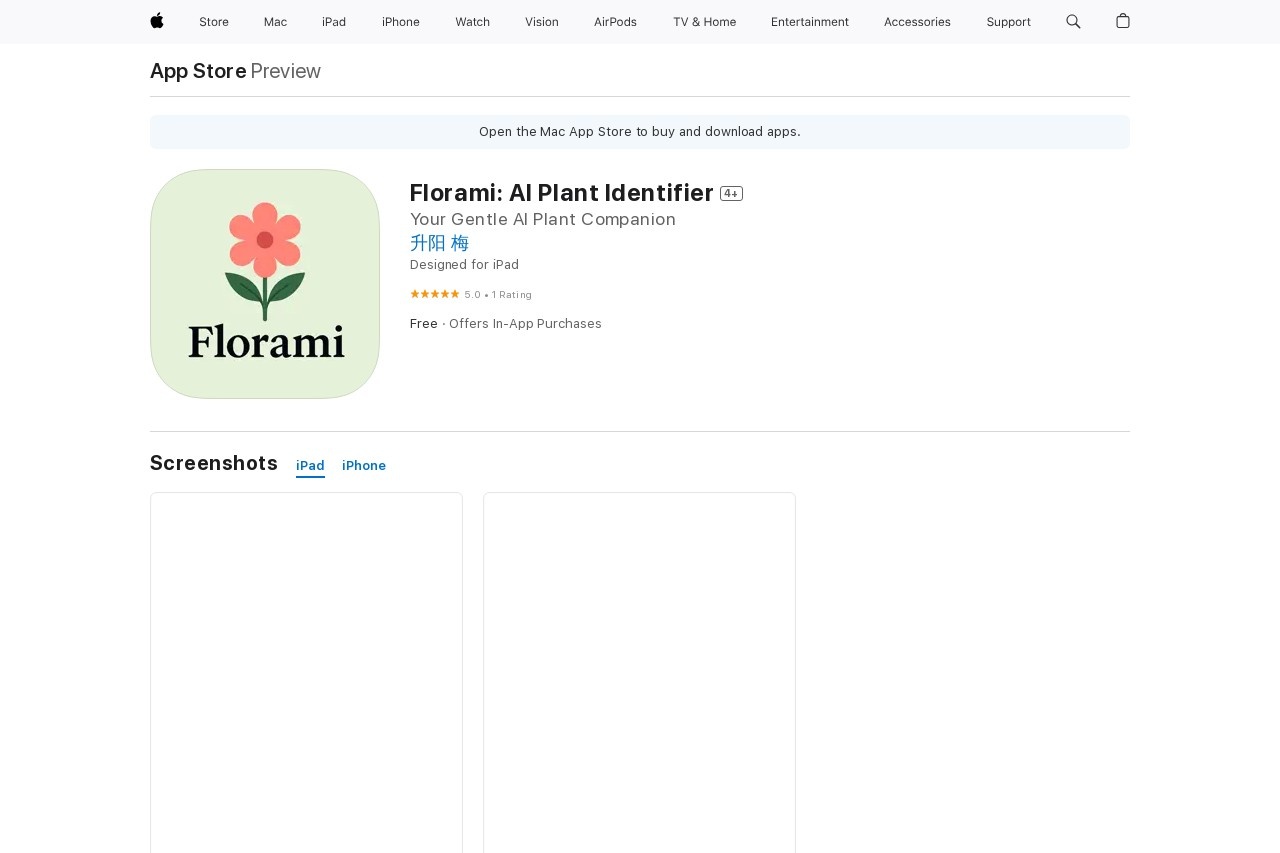Click the '5.0 • 1 Rating' text

pos(498,295)
